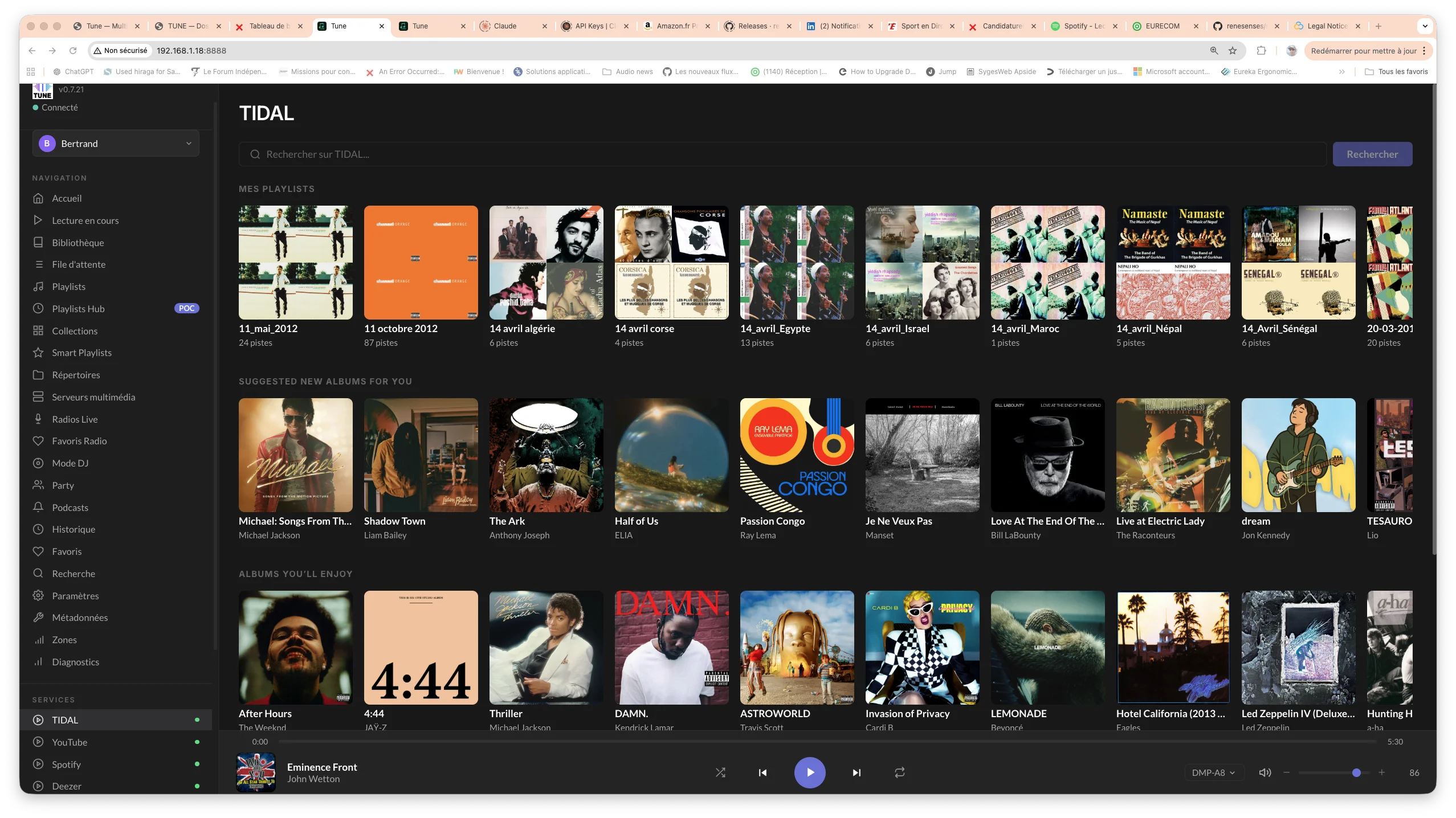Image resolution: width=1456 pixels, height=818 pixels.
Task: Open Radios Live
Action: (x=116, y=419)
